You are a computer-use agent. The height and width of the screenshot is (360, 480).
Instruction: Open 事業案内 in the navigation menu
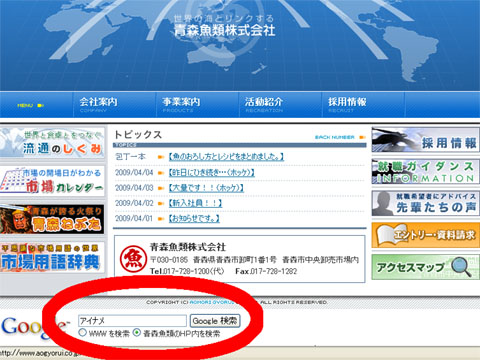181,104
